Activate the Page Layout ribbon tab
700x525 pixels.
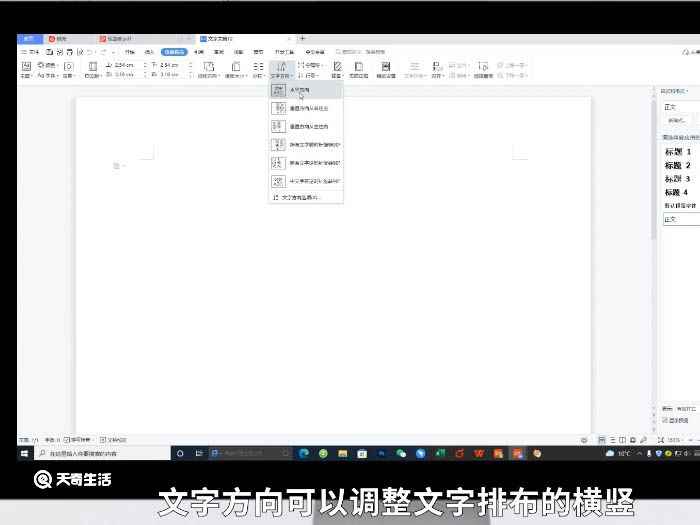[174, 52]
